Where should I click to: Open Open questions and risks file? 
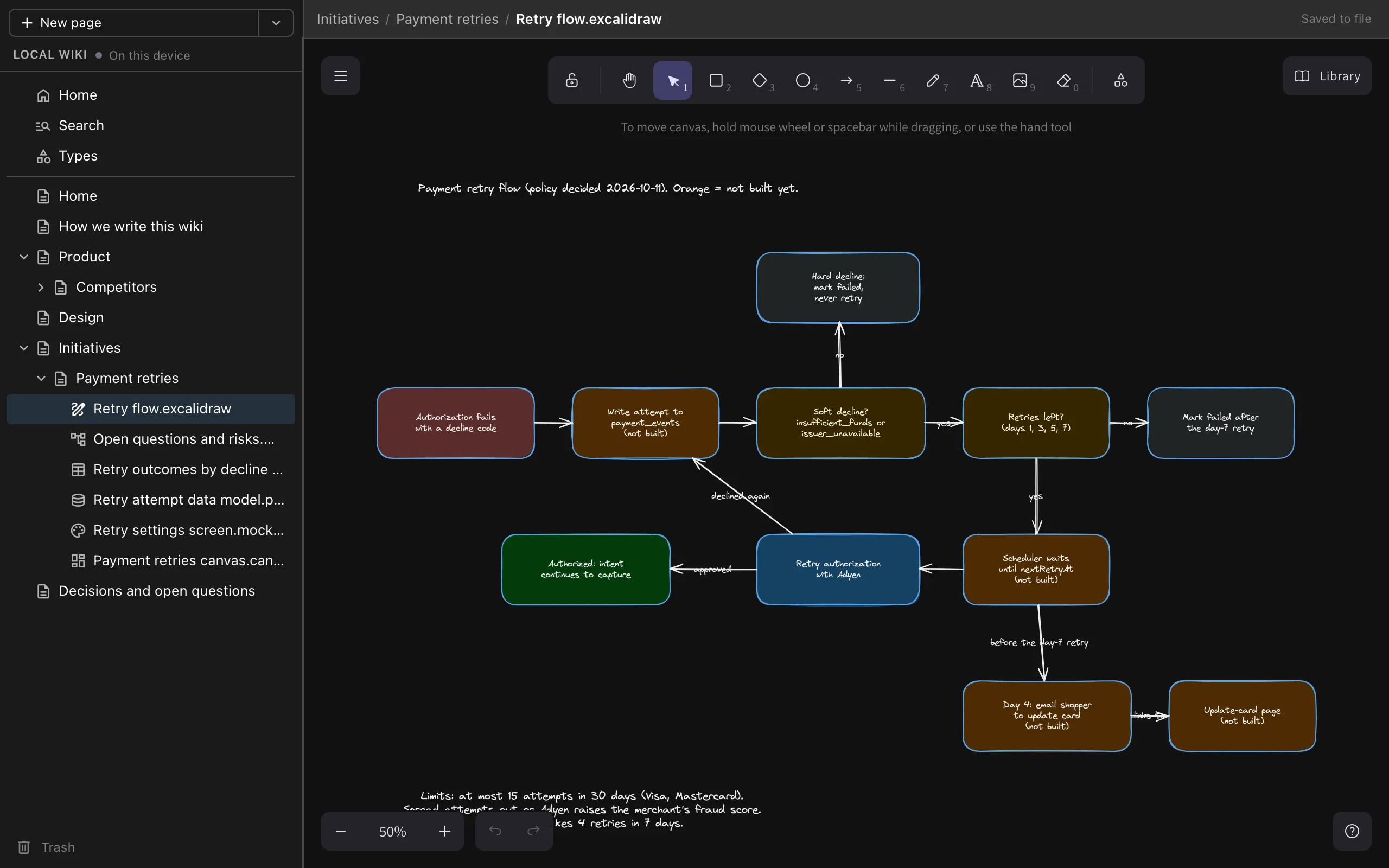(x=151, y=439)
